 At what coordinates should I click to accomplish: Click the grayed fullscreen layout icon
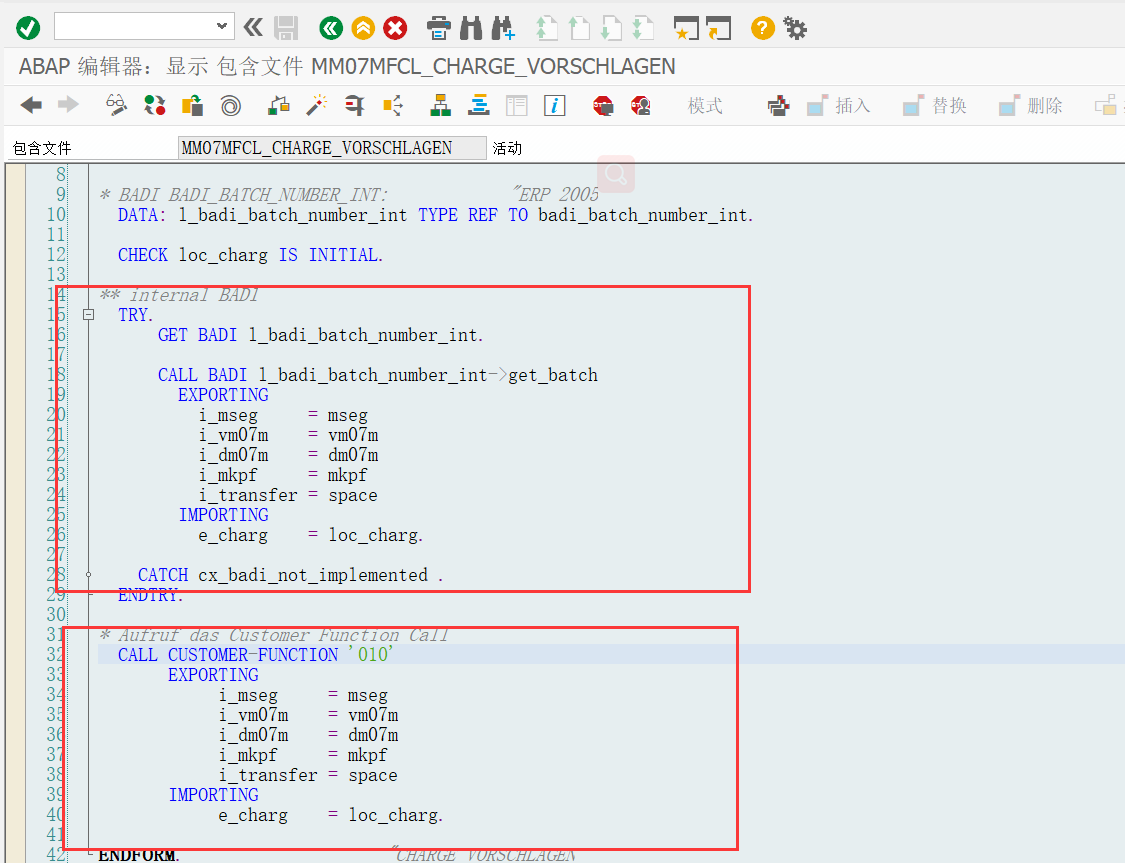point(517,105)
